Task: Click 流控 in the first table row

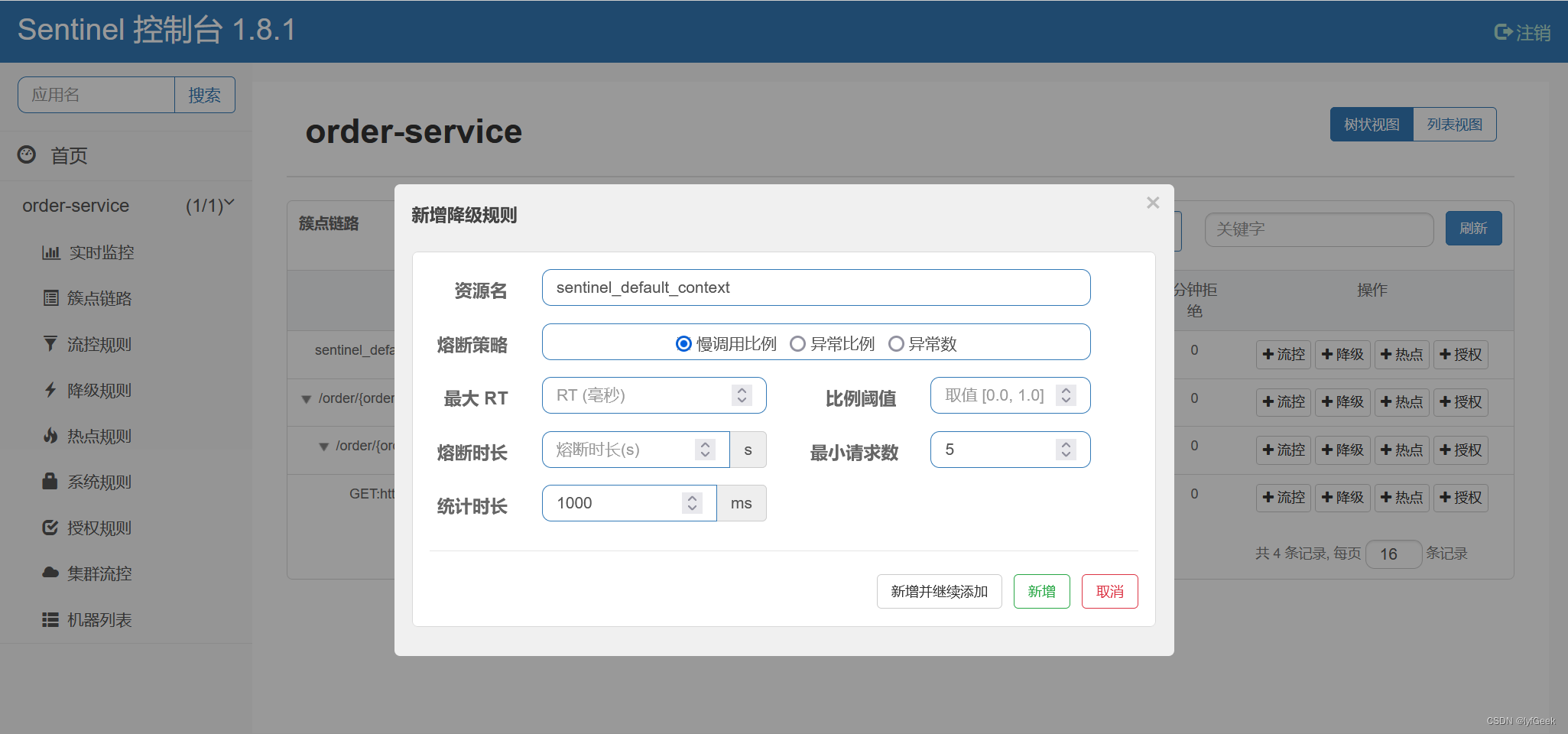Action: tap(1284, 355)
